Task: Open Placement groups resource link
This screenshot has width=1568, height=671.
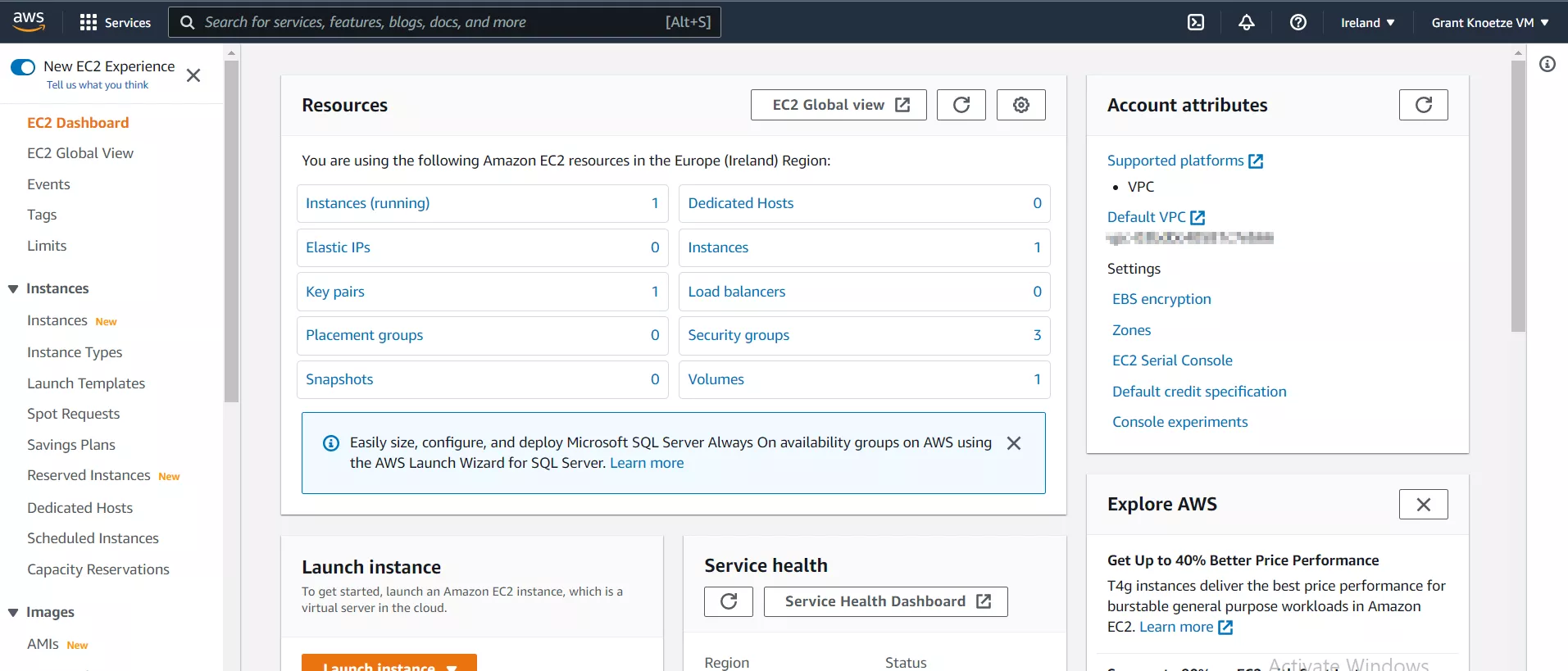Action: [x=365, y=335]
